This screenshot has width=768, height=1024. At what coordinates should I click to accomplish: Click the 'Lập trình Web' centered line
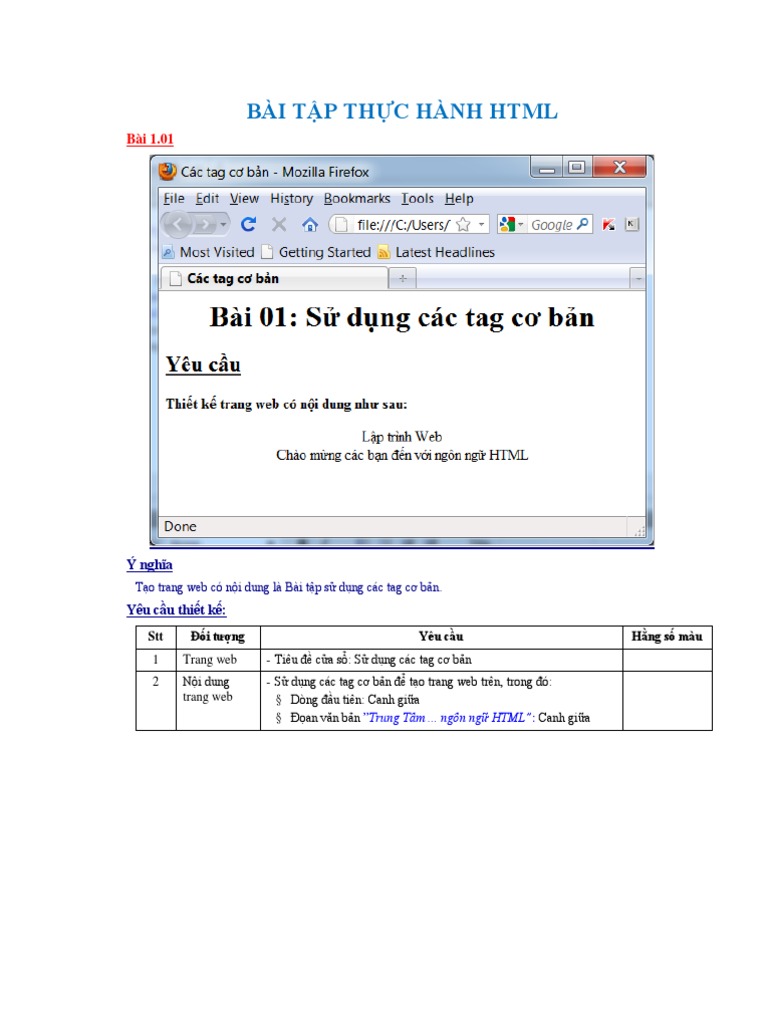pos(402,436)
